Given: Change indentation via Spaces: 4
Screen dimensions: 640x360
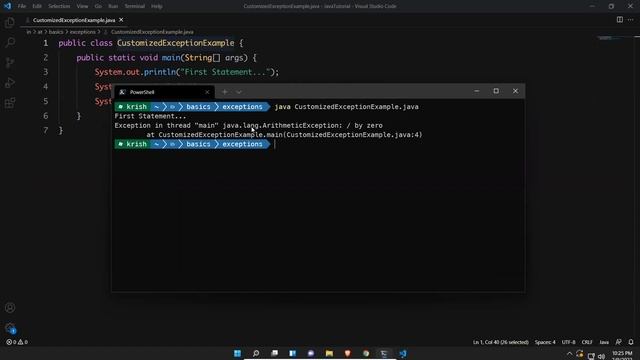Looking at the screenshot, I should pos(545,342).
